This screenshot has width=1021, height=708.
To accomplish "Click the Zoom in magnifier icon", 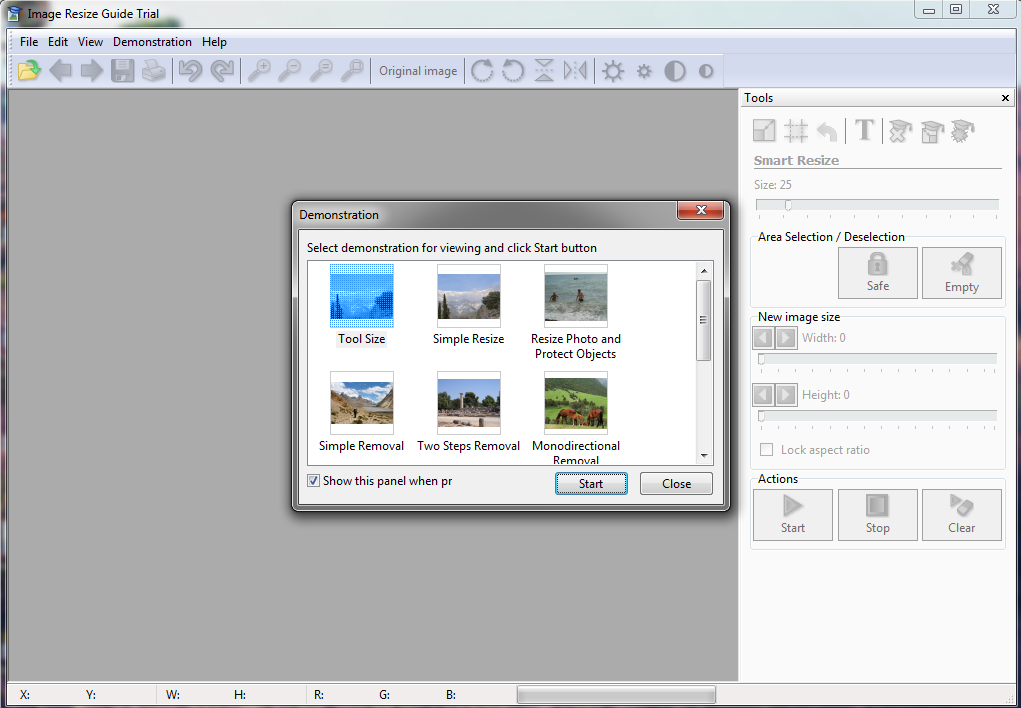I will (x=259, y=71).
